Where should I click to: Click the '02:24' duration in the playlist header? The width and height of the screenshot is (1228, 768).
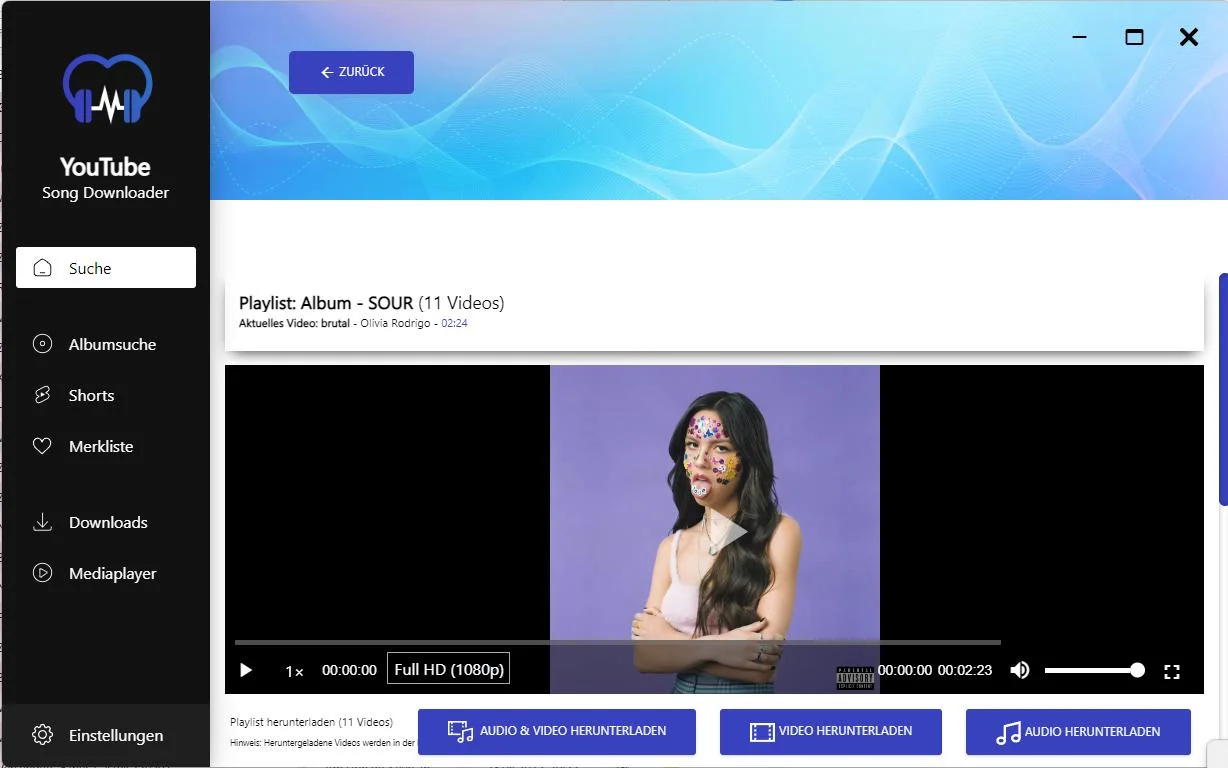(455, 324)
